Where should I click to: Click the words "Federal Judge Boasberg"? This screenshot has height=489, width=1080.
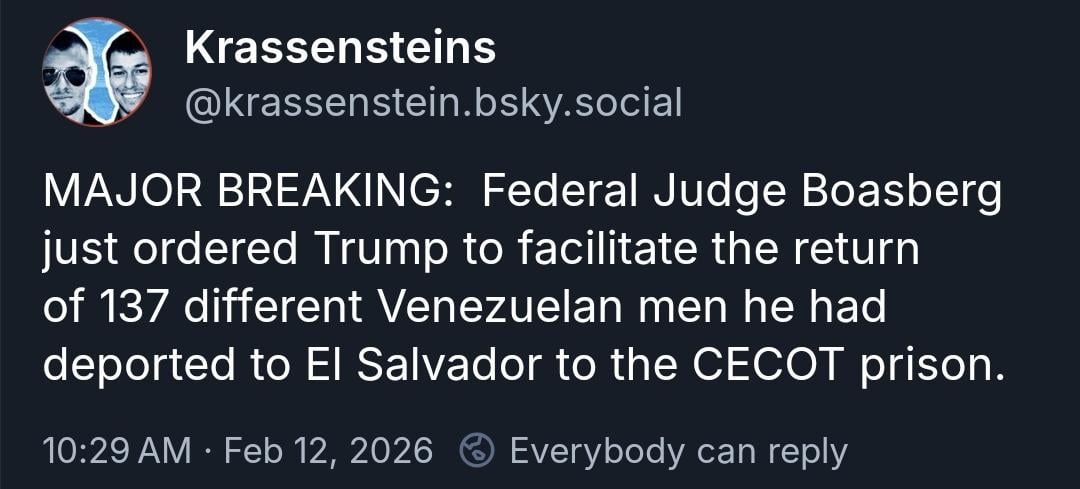742,193
